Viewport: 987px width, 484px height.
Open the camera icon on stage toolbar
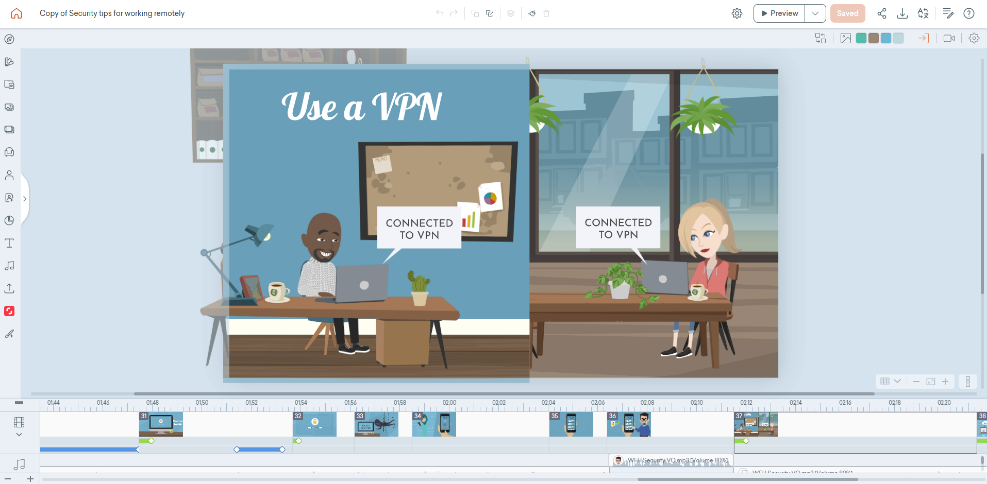[949, 38]
